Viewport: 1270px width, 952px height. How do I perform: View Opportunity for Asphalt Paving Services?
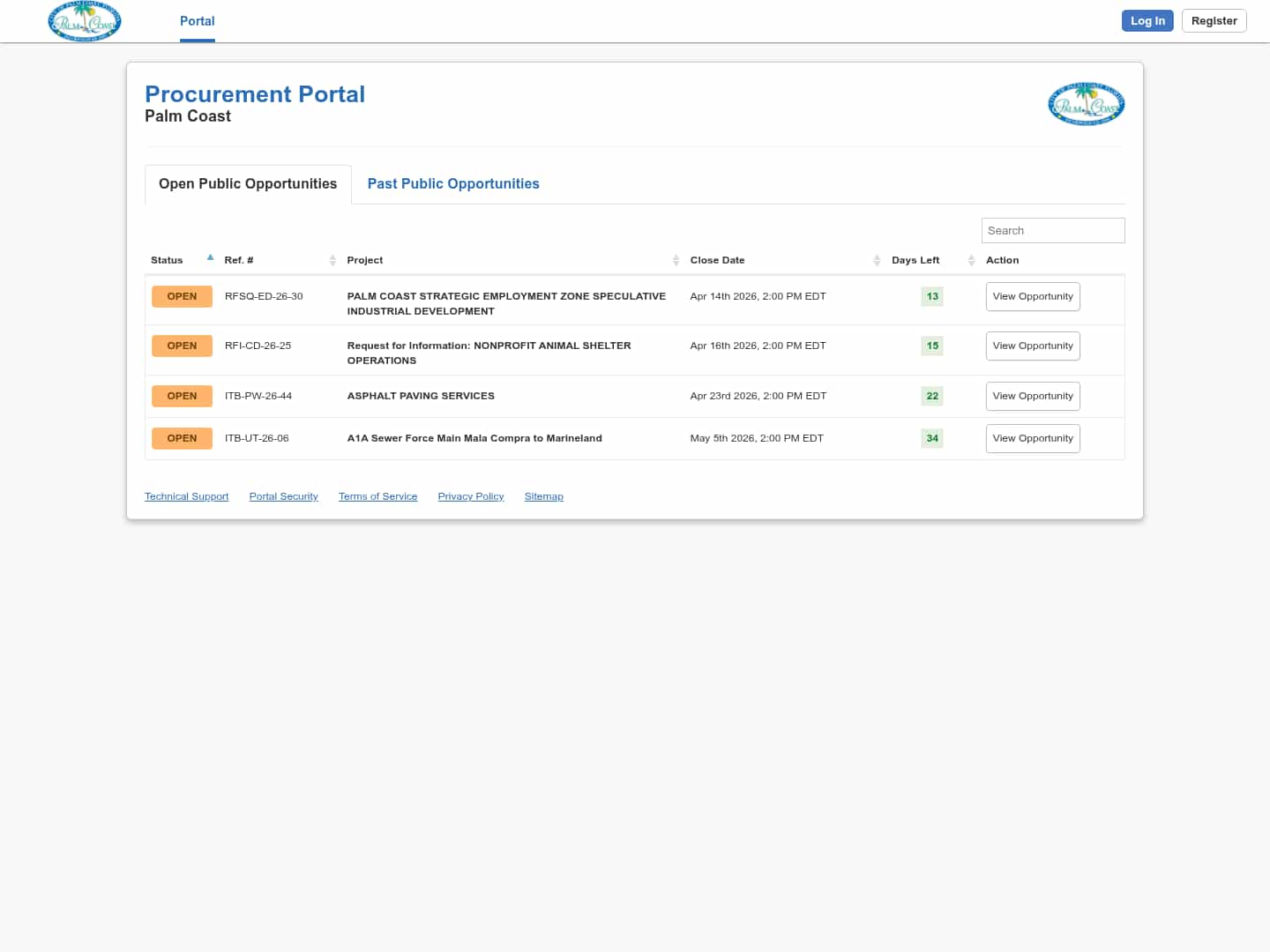pos(1032,397)
